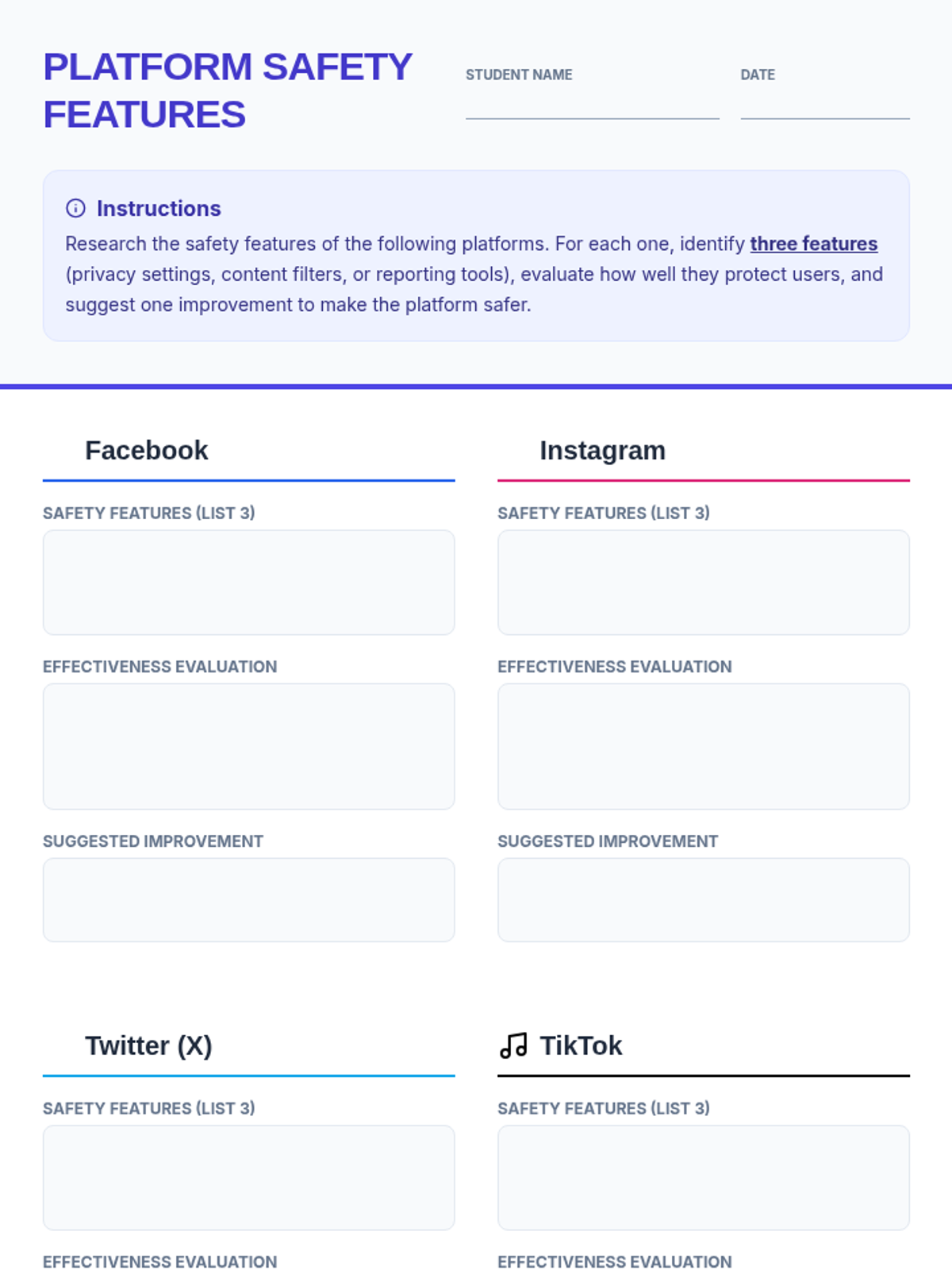Click Facebook suggested improvement box
This screenshot has width=952, height=1270.
click(x=248, y=899)
